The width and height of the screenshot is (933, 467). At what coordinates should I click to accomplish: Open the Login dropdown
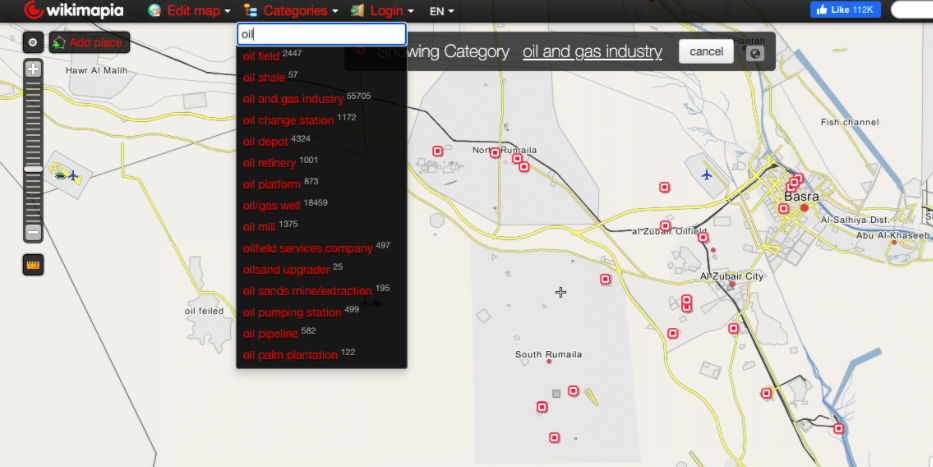[383, 11]
